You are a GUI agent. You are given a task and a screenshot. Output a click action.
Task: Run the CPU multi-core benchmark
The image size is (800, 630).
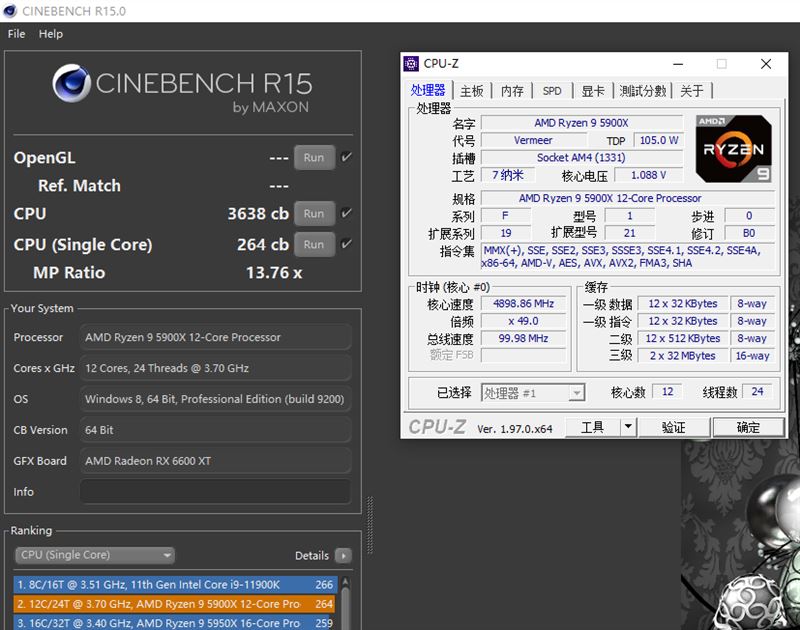314,214
